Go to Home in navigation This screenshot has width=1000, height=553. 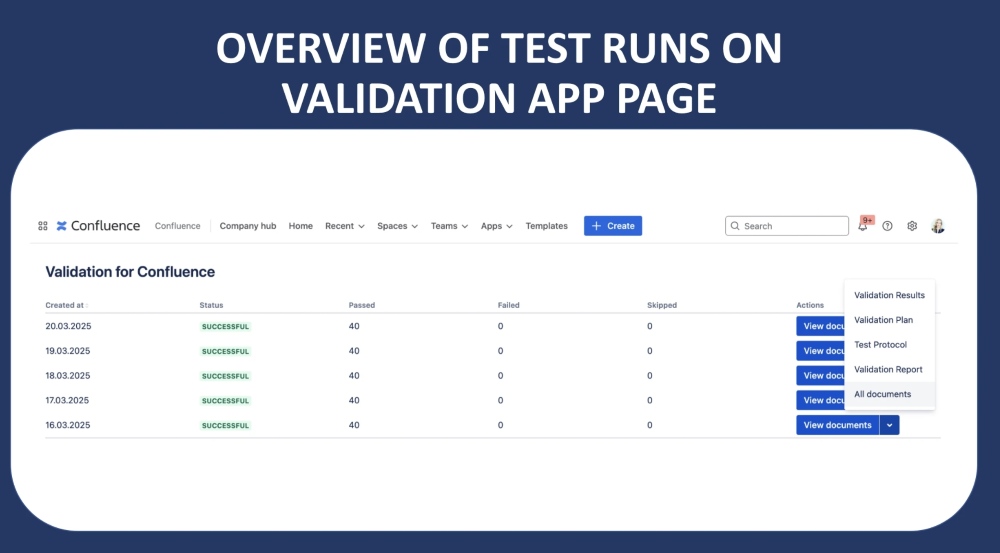tap(300, 226)
